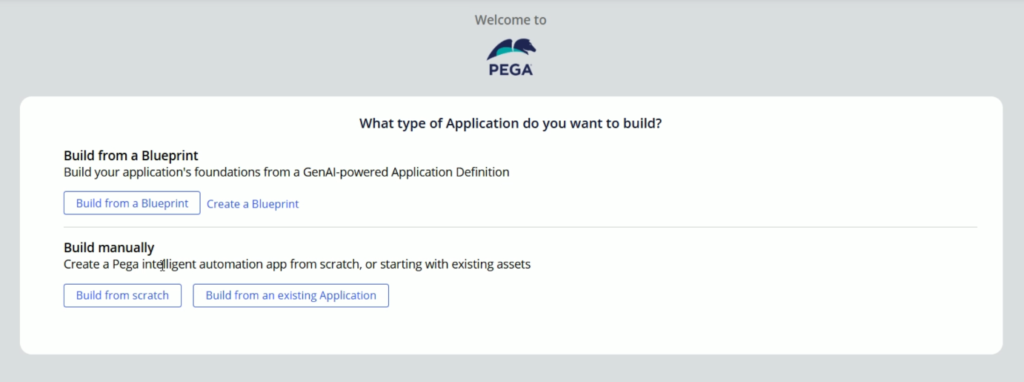This screenshot has height=382, width=1024.
Task: Click the 'Welcome to' text at top
Action: (511, 20)
